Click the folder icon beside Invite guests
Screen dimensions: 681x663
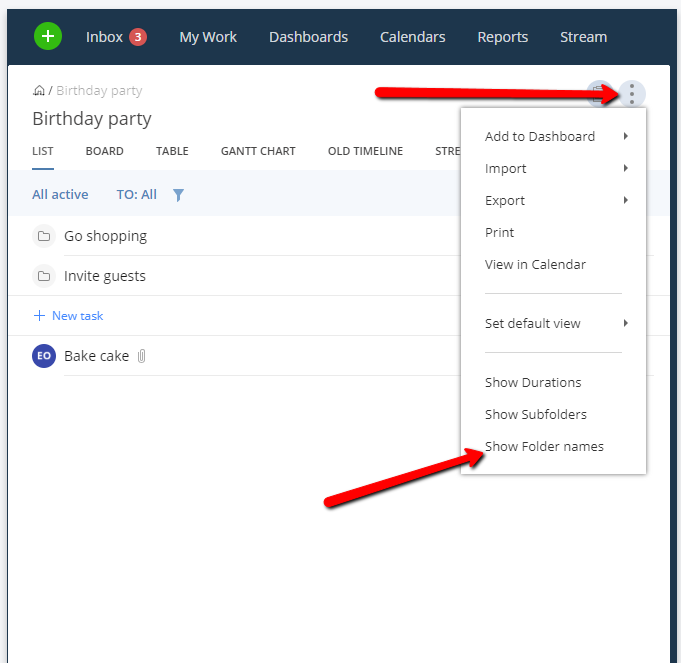click(43, 276)
